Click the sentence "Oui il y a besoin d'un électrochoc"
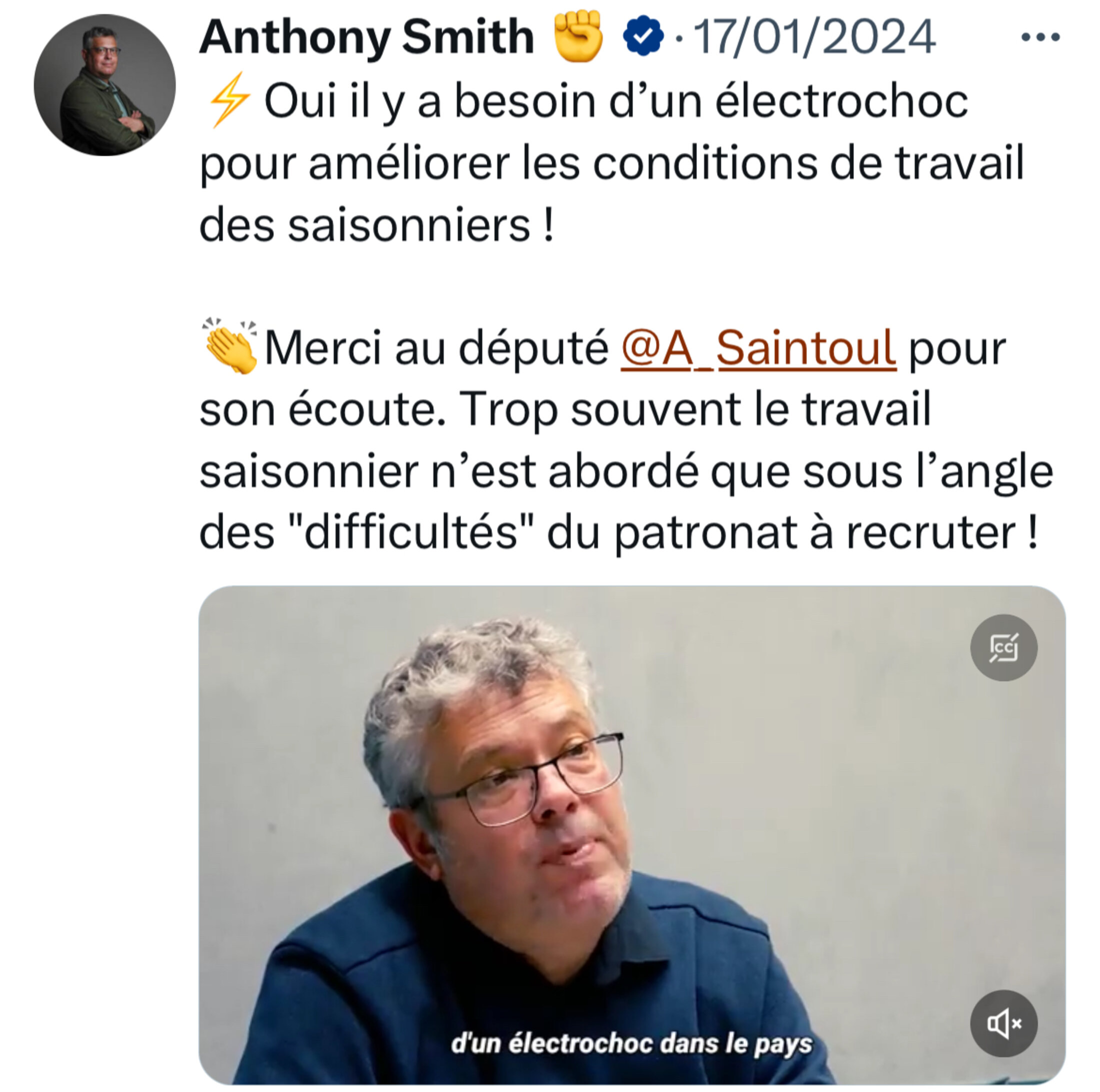 coord(616,101)
